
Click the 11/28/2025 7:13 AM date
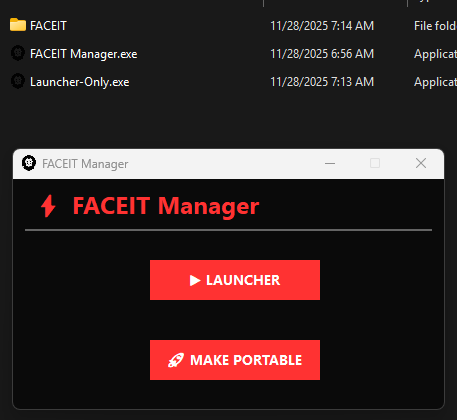click(322, 82)
